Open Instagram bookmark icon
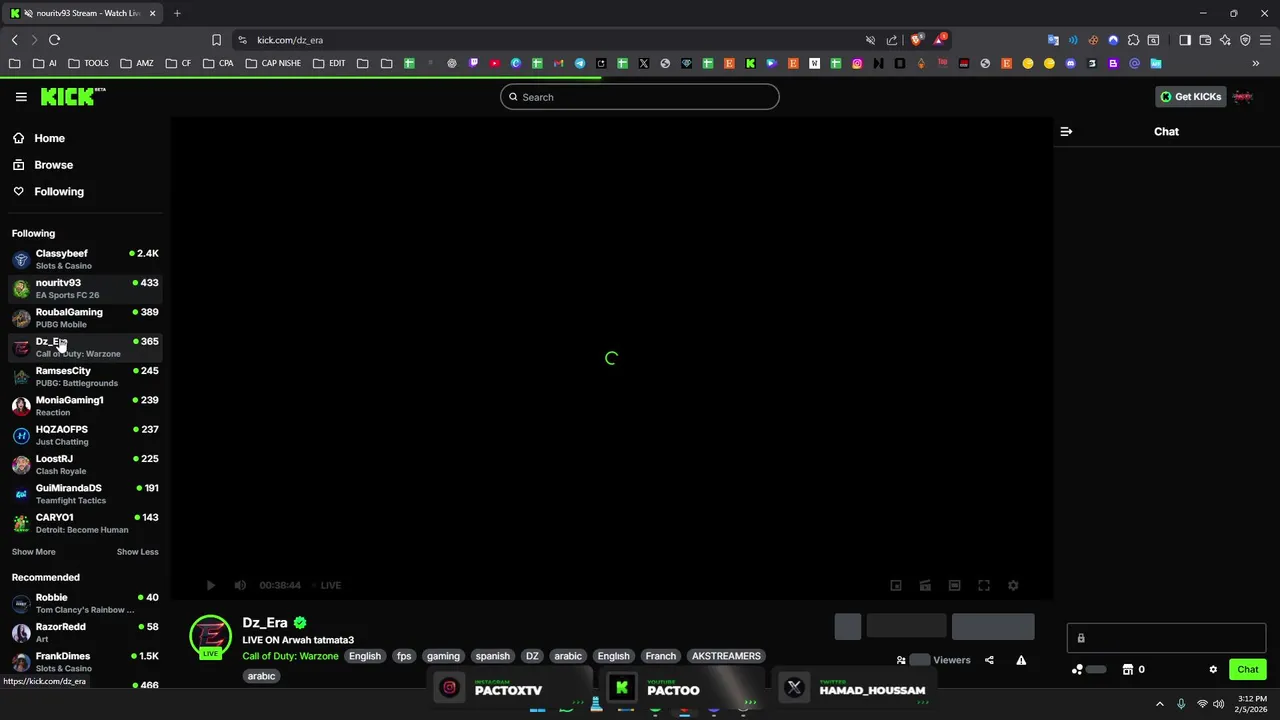1280x720 pixels. (857, 63)
